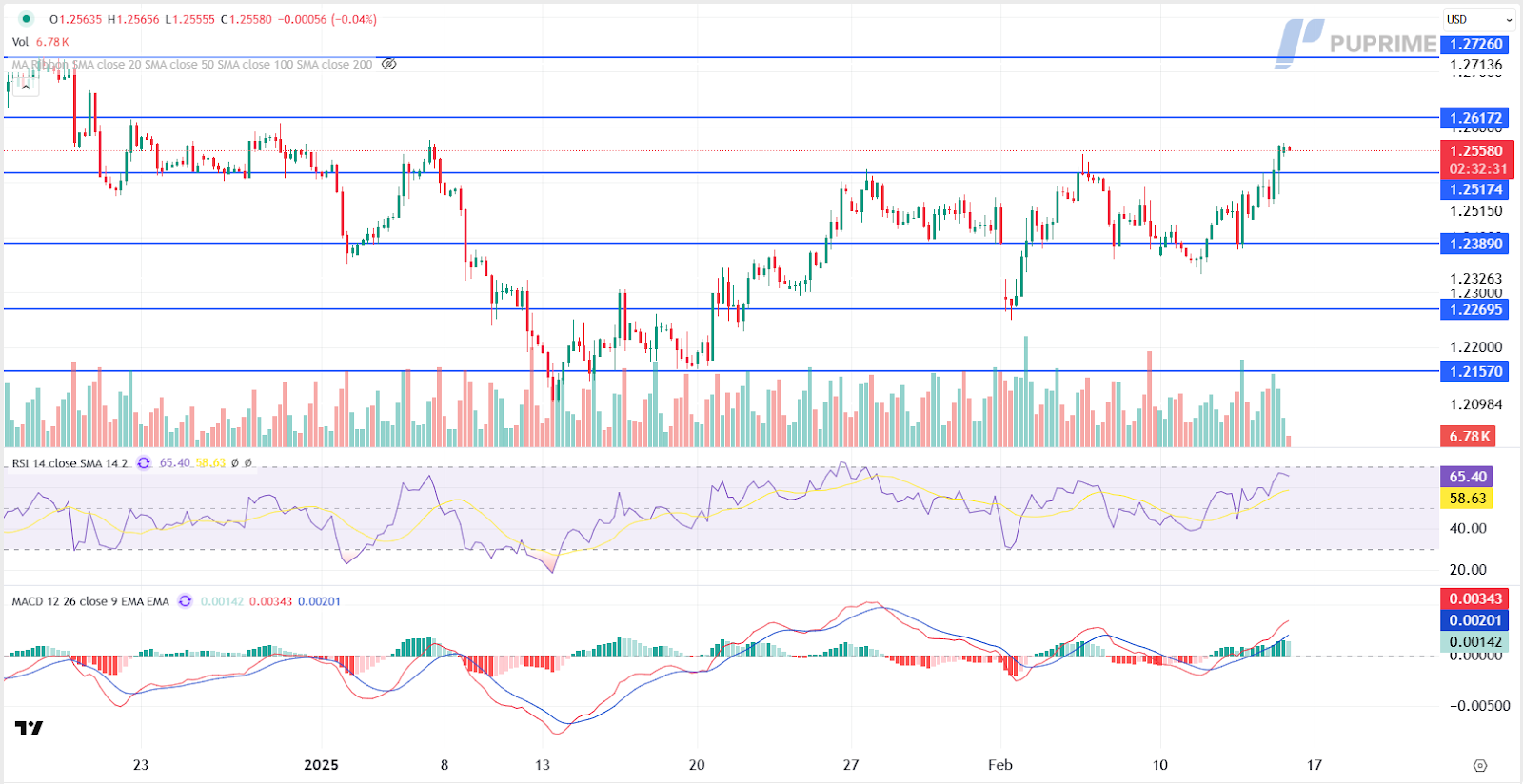Select the 1.23890 horizontal line price label
The height and width of the screenshot is (784, 1523).
tap(1474, 244)
